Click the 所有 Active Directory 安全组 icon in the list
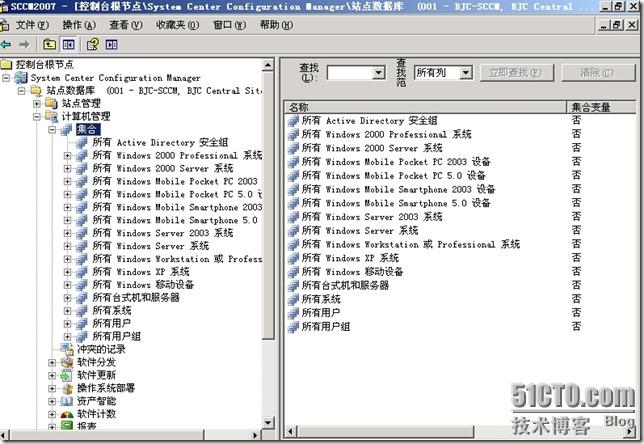 tap(293, 120)
